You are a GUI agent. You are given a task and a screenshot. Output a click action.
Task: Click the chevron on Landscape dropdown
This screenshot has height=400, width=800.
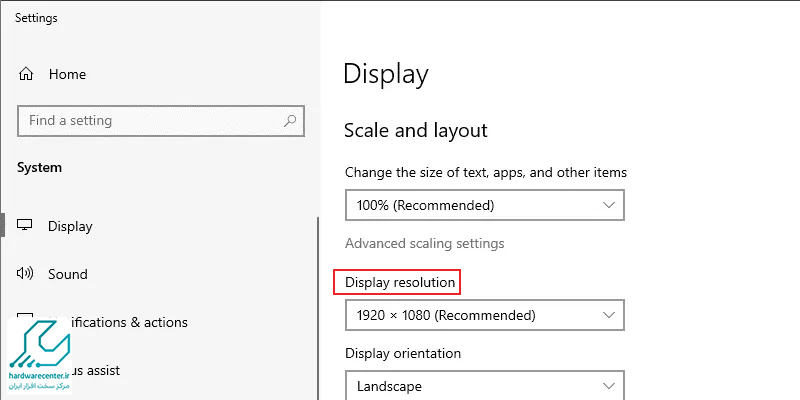coord(609,386)
